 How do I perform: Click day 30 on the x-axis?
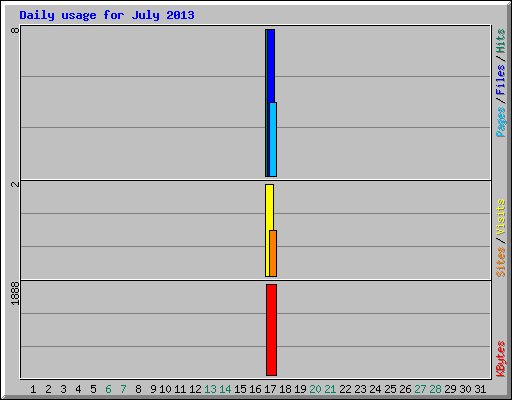pos(465,389)
